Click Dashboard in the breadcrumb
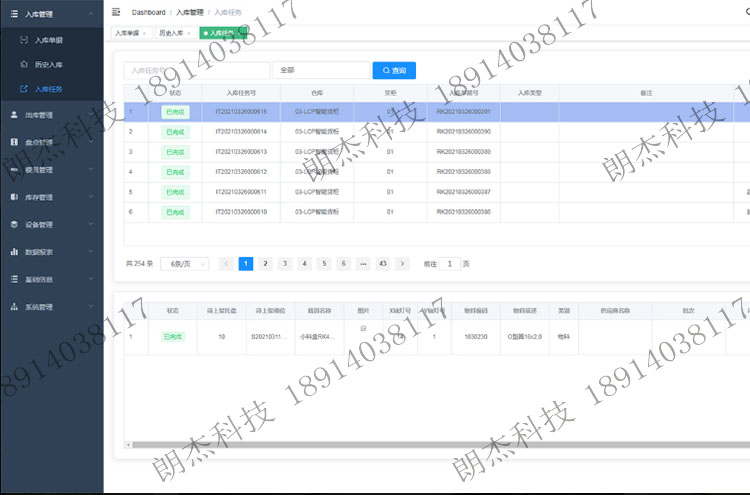 [x=148, y=12]
